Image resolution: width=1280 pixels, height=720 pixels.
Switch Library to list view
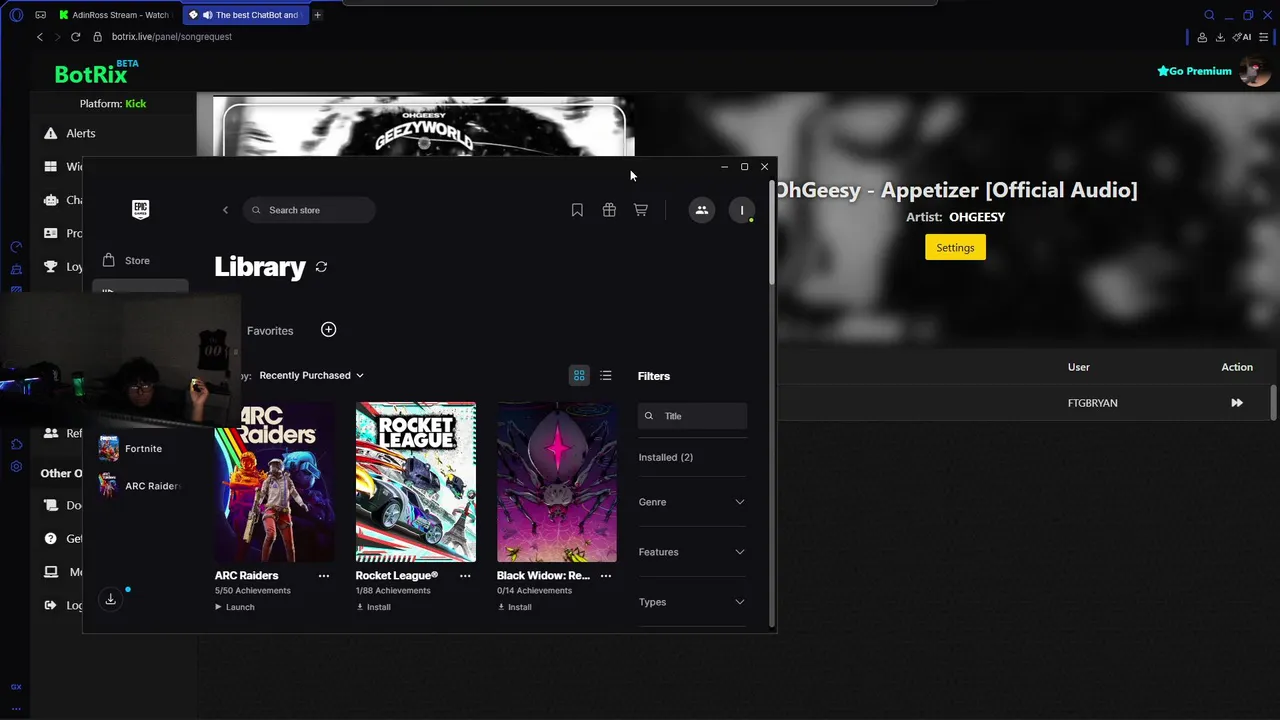pos(606,376)
